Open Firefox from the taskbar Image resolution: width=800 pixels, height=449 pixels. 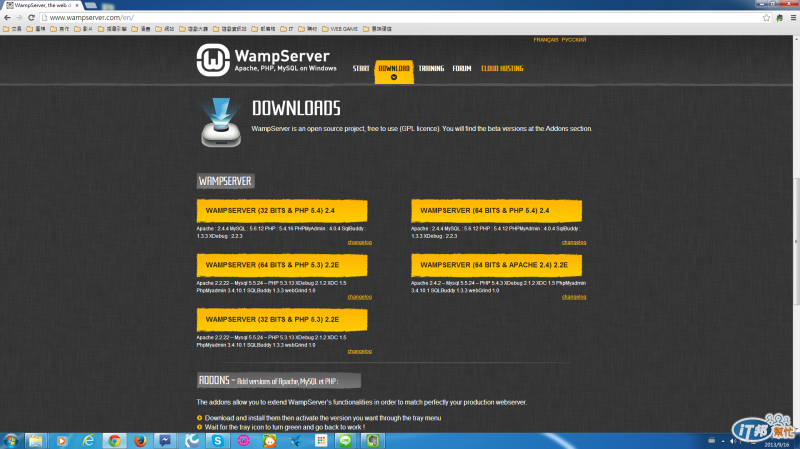tap(140, 441)
